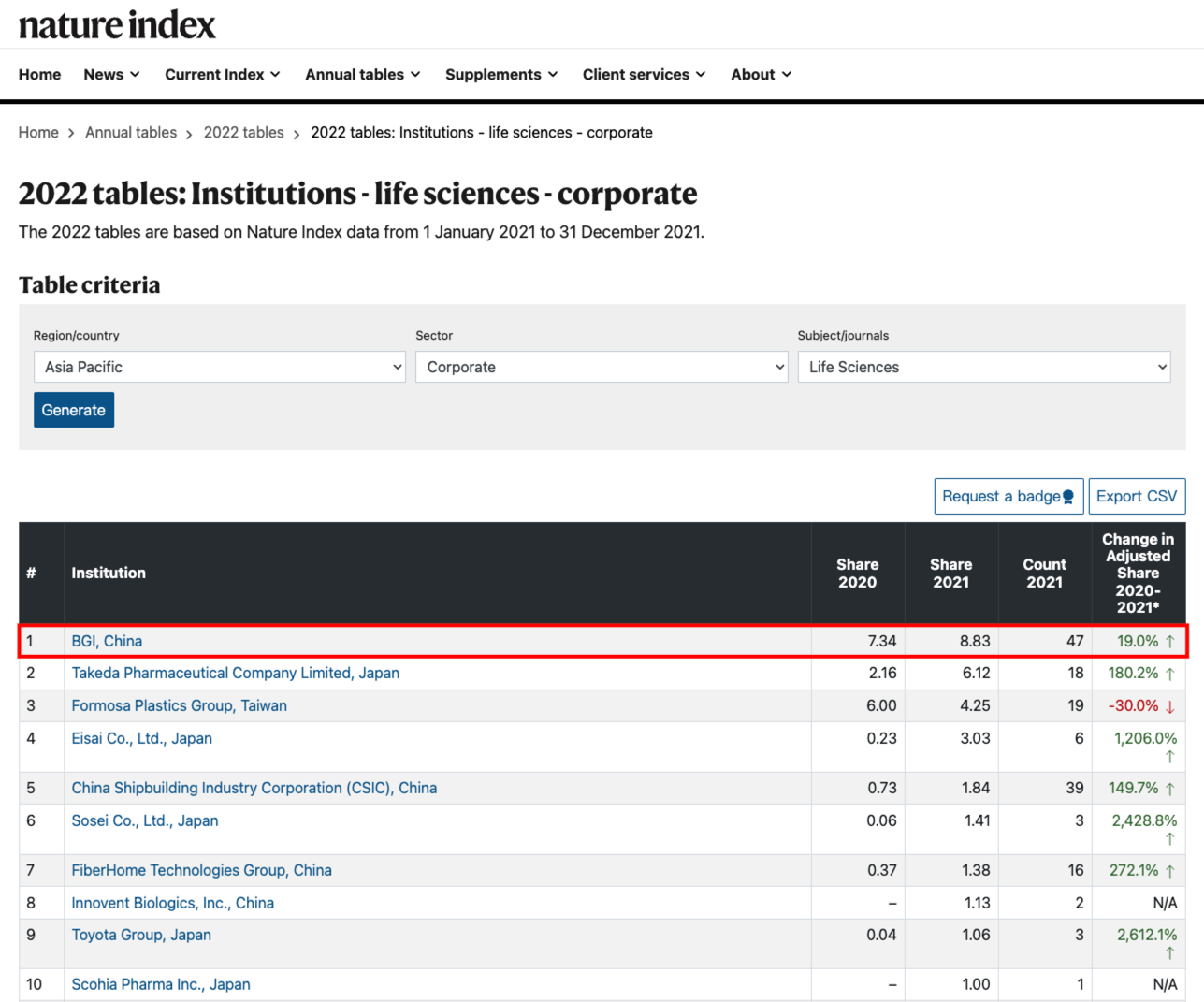Click the Export CSV button
This screenshot has width=1204, height=1002.
pyautogui.click(x=1137, y=497)
